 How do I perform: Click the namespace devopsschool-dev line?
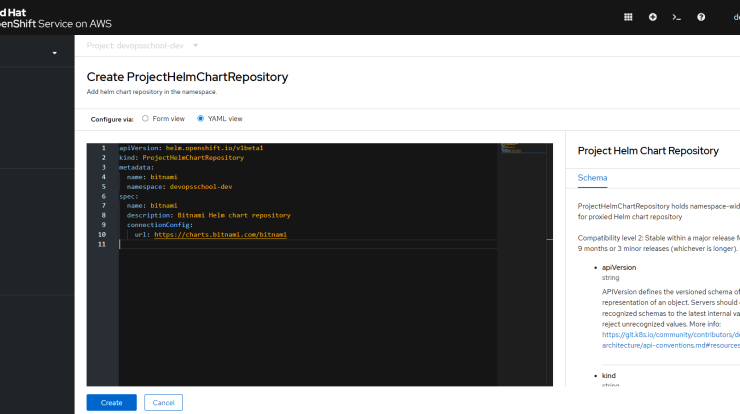(x=179, y=187)
